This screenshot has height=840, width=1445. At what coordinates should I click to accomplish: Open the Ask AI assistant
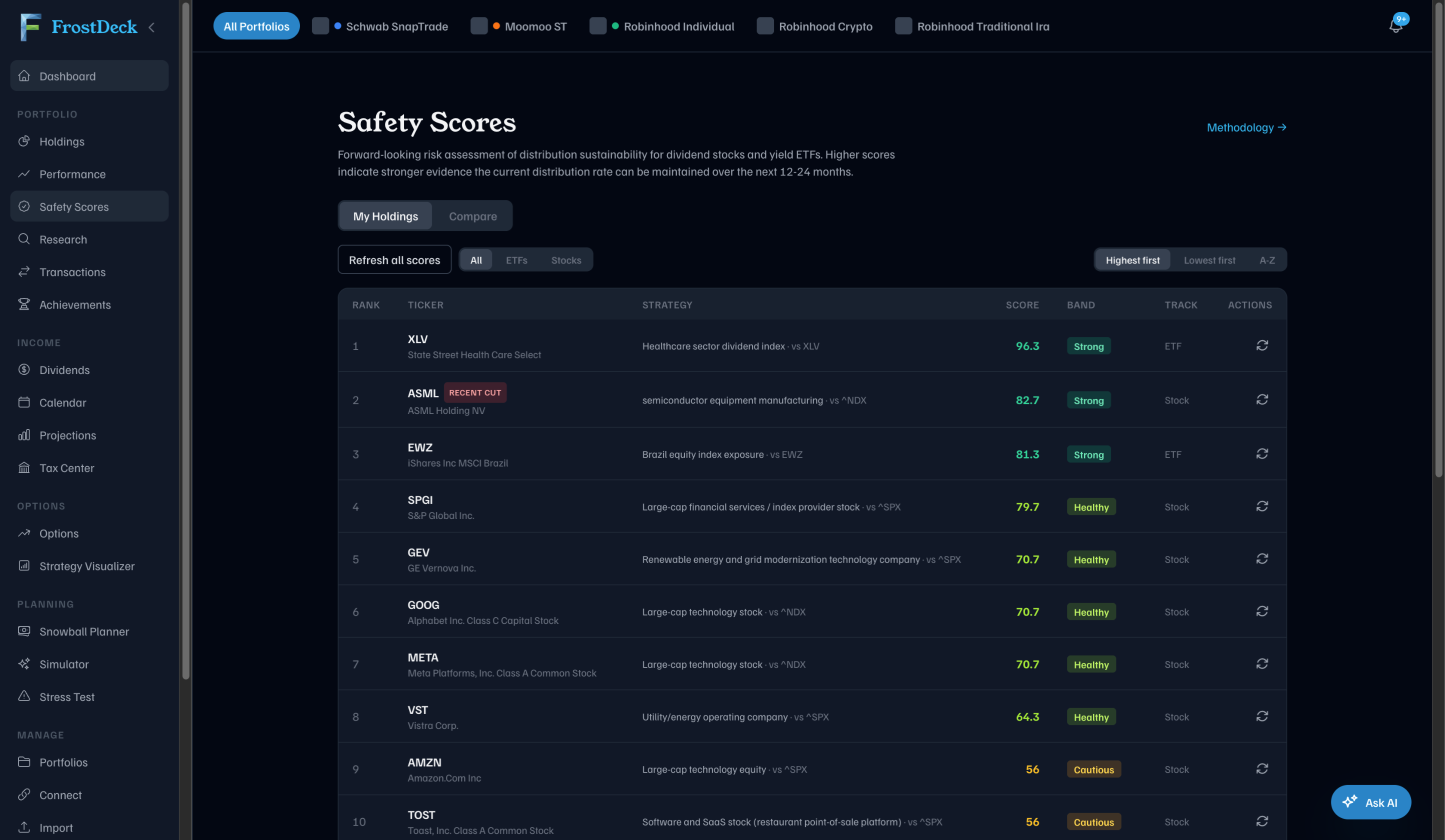[x=1370, y=801]
